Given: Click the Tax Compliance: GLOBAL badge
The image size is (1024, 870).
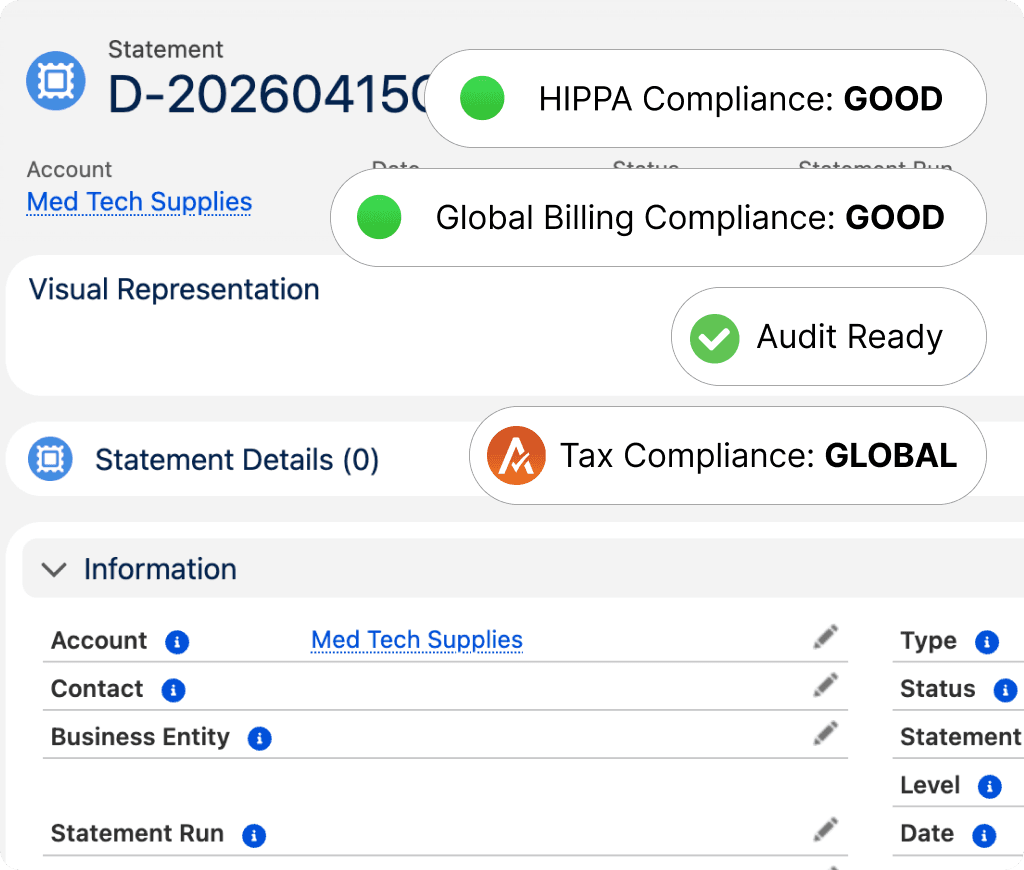Looking at the screenshot, I should (x=728, y=455).
